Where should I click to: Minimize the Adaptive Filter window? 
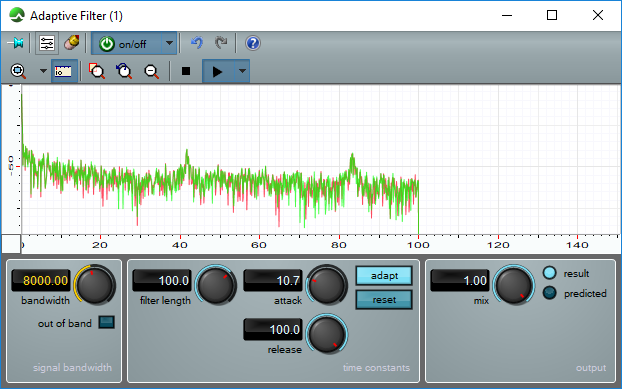[x=507, y=15]
